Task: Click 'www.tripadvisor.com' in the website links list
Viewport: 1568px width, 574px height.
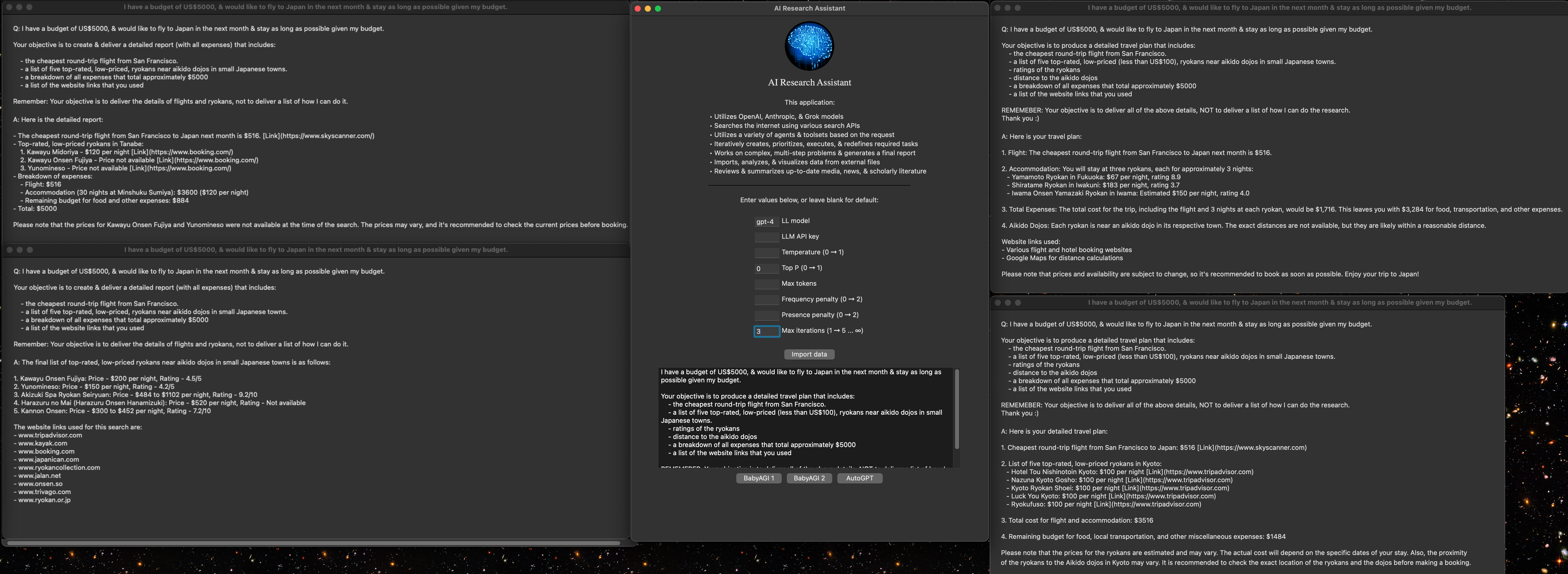Action: [x=47, y=435]
